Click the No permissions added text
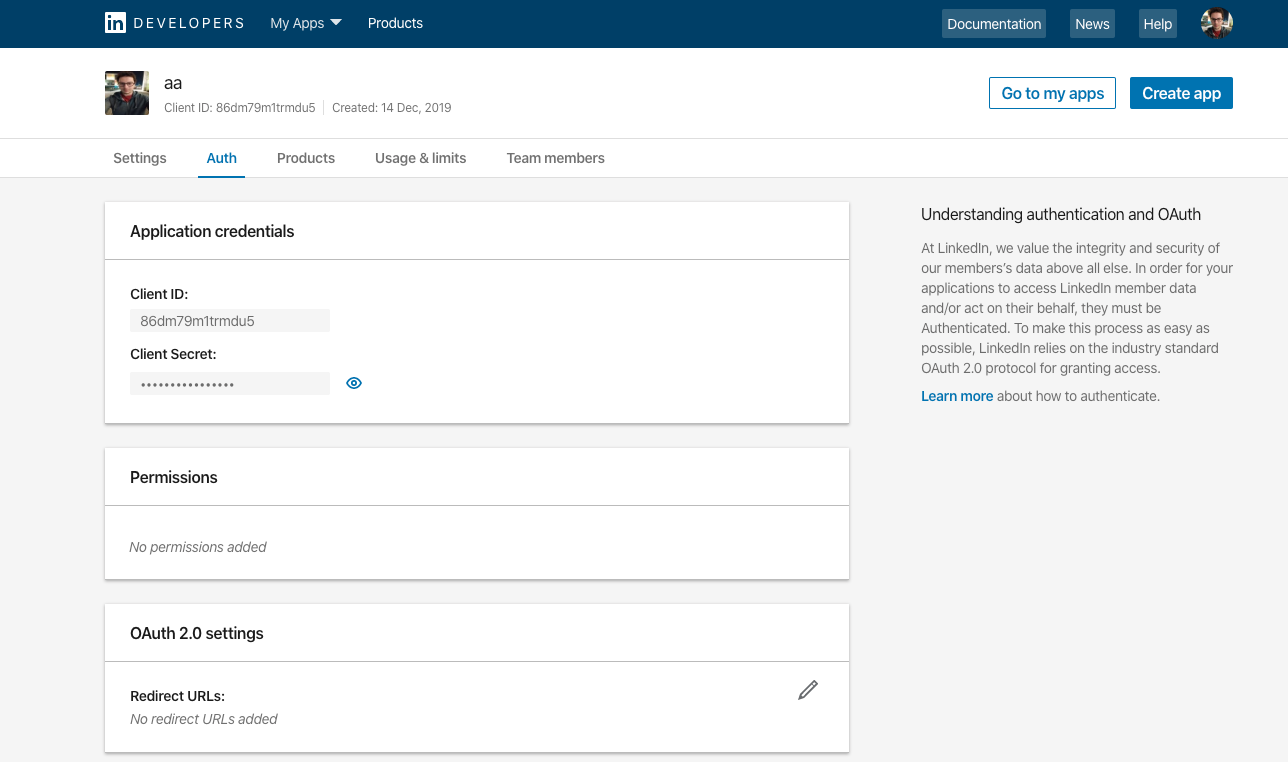1288x762 pixels. (198, 547)
